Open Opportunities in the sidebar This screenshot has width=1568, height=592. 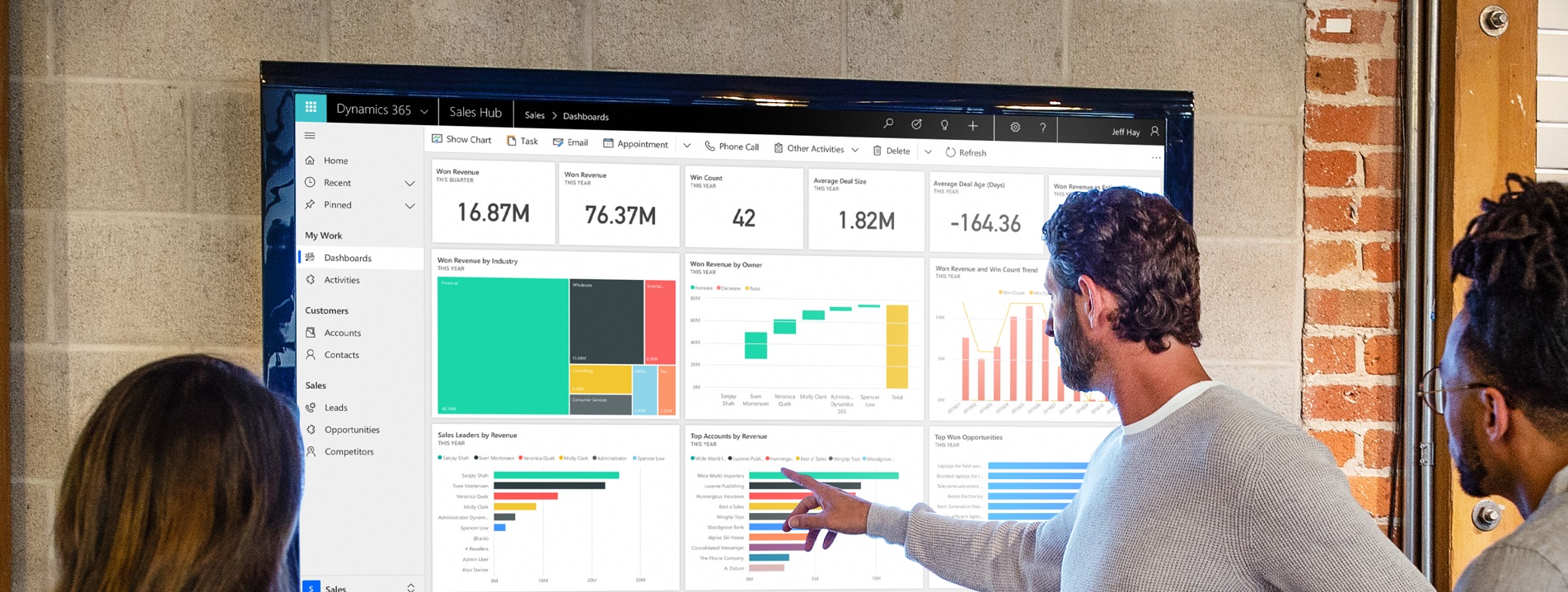[352, 430]
